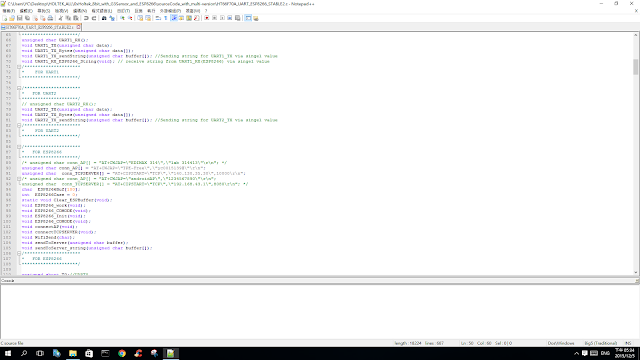
Task: Click the 'C source file' status text
Action: click(12, 343)
